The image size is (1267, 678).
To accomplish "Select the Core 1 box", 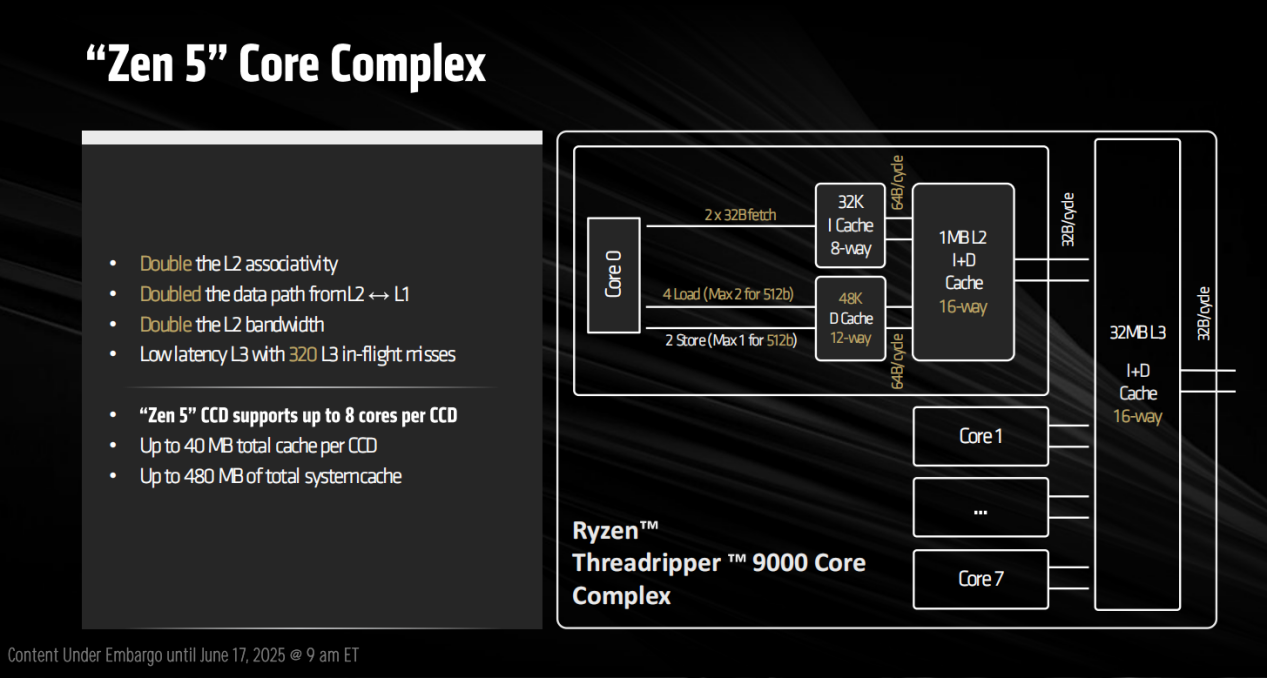I will click(980, 436).
